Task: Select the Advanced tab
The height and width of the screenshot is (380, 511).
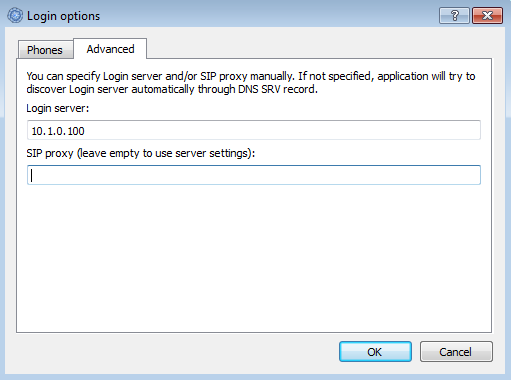Action: pyautogui.click(x=110, y=49)
